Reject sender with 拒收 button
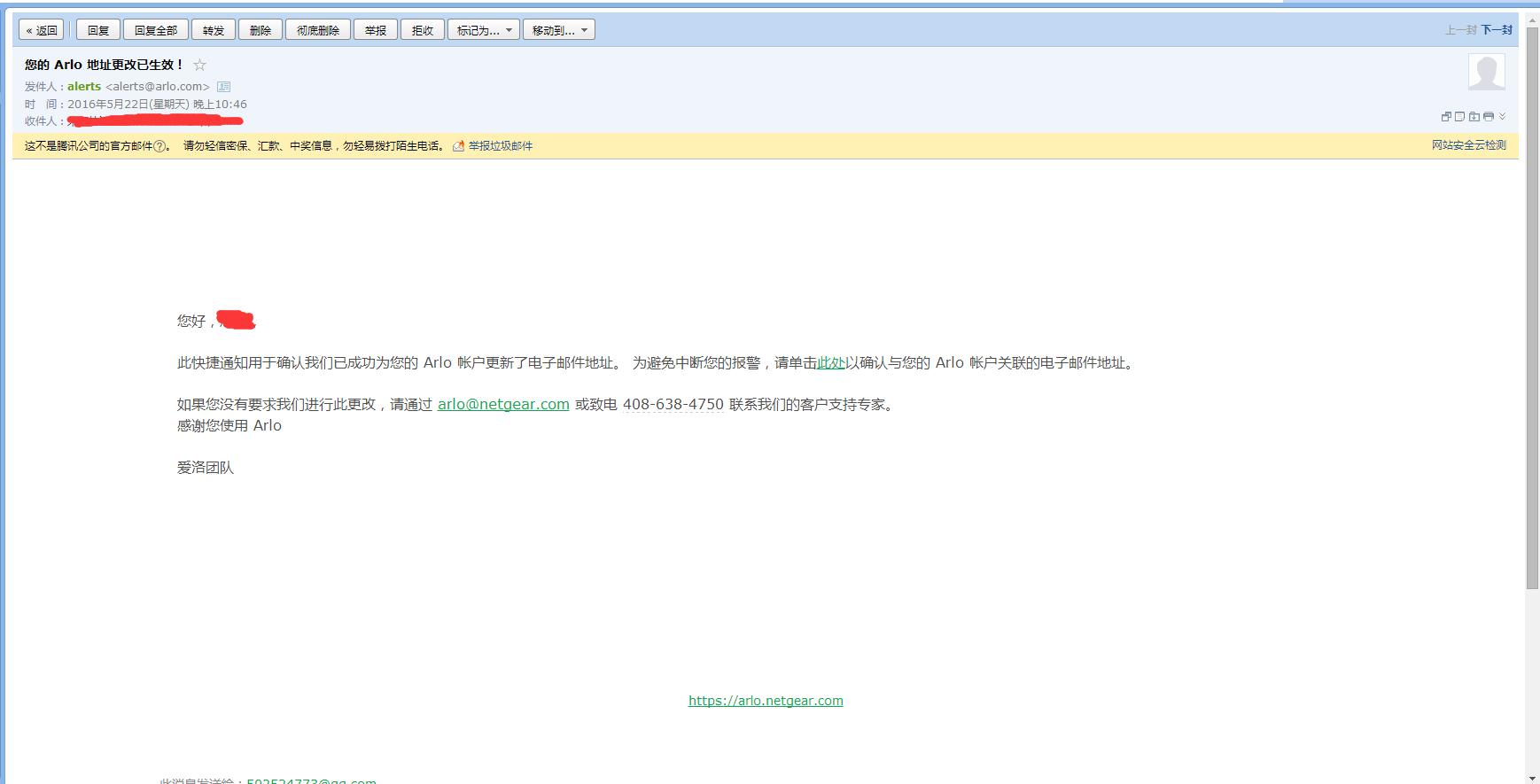Viewport: 1540px width, 784px height. point(423,30)
